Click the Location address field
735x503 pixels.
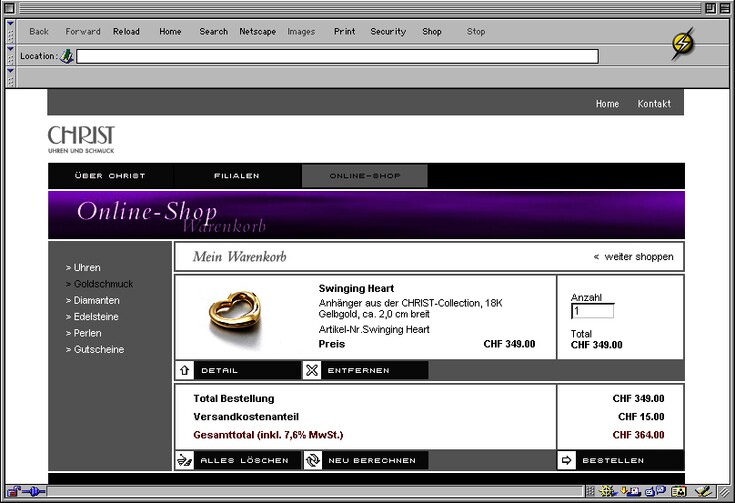pyautogui.click(x=338, y=56)
